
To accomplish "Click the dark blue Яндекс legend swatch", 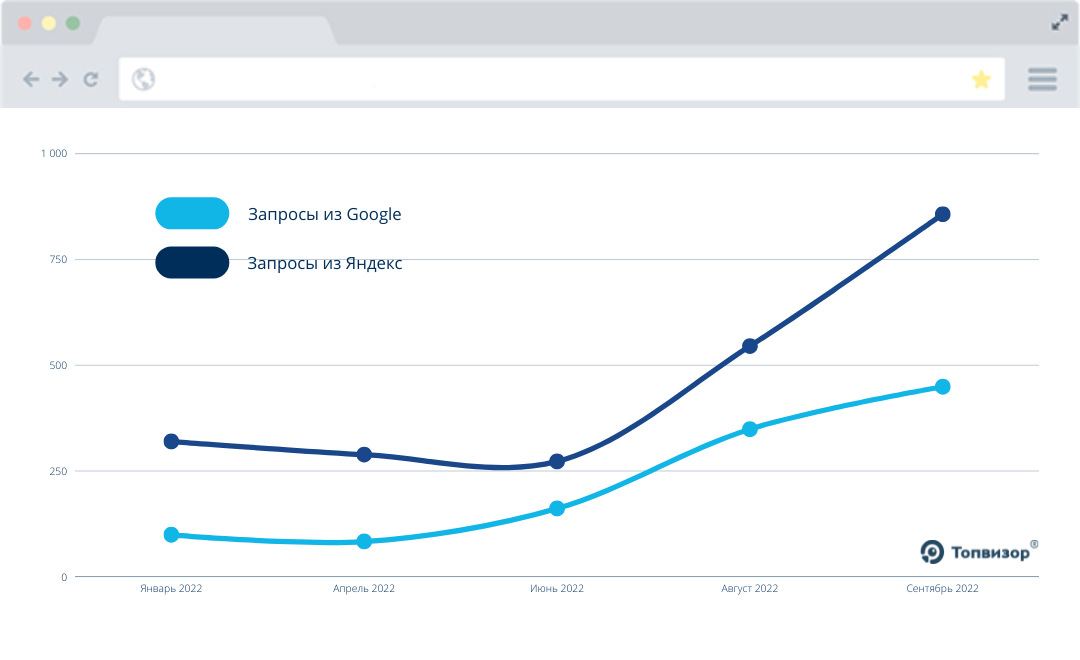I will (192, 262).
